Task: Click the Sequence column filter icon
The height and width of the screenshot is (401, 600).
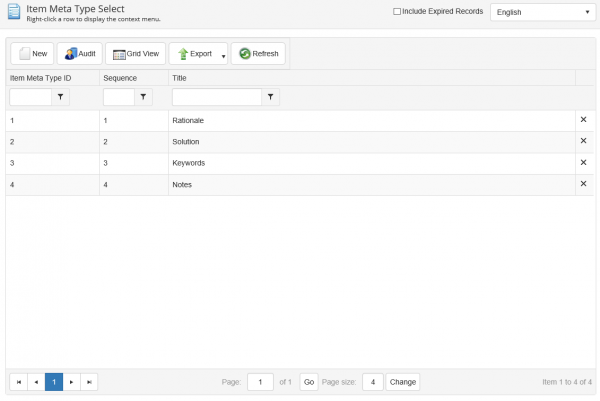Action: [x=143, y=97]
